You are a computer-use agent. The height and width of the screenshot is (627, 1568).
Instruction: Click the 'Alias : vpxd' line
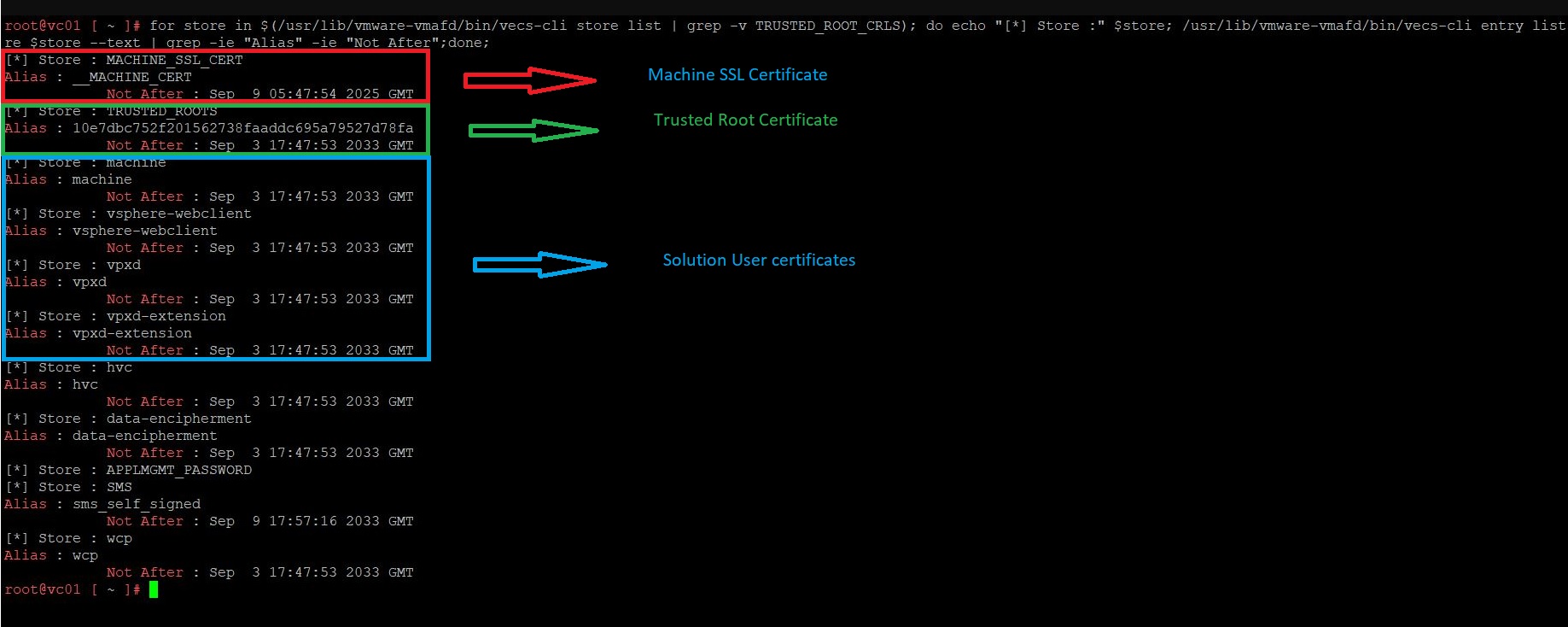click(55, 282)
